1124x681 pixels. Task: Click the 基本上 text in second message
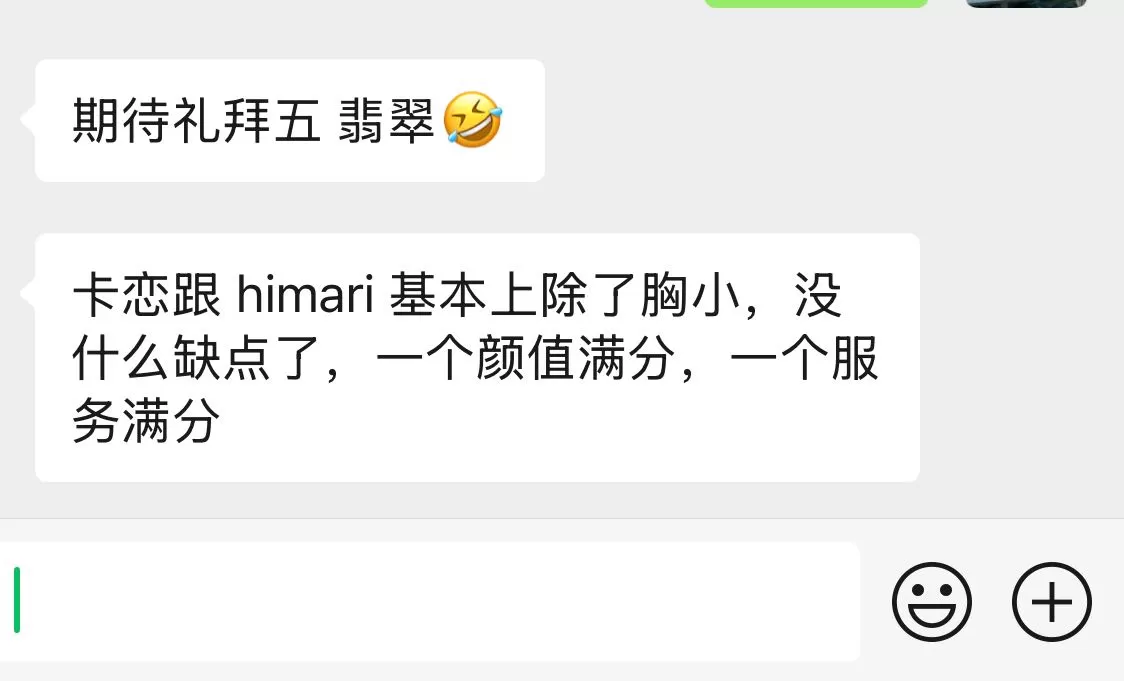click(x=463, y=295)
